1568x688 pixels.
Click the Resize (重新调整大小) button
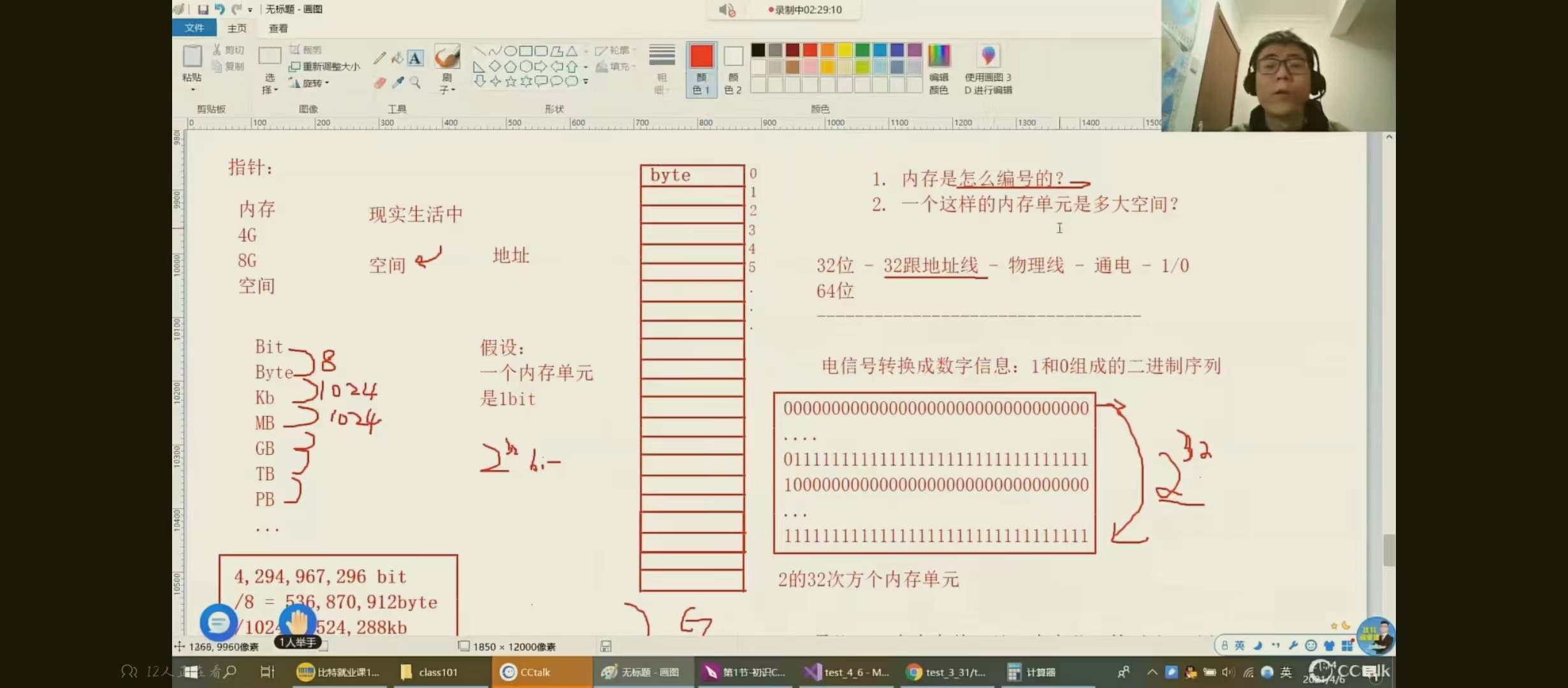coord(325,66)
